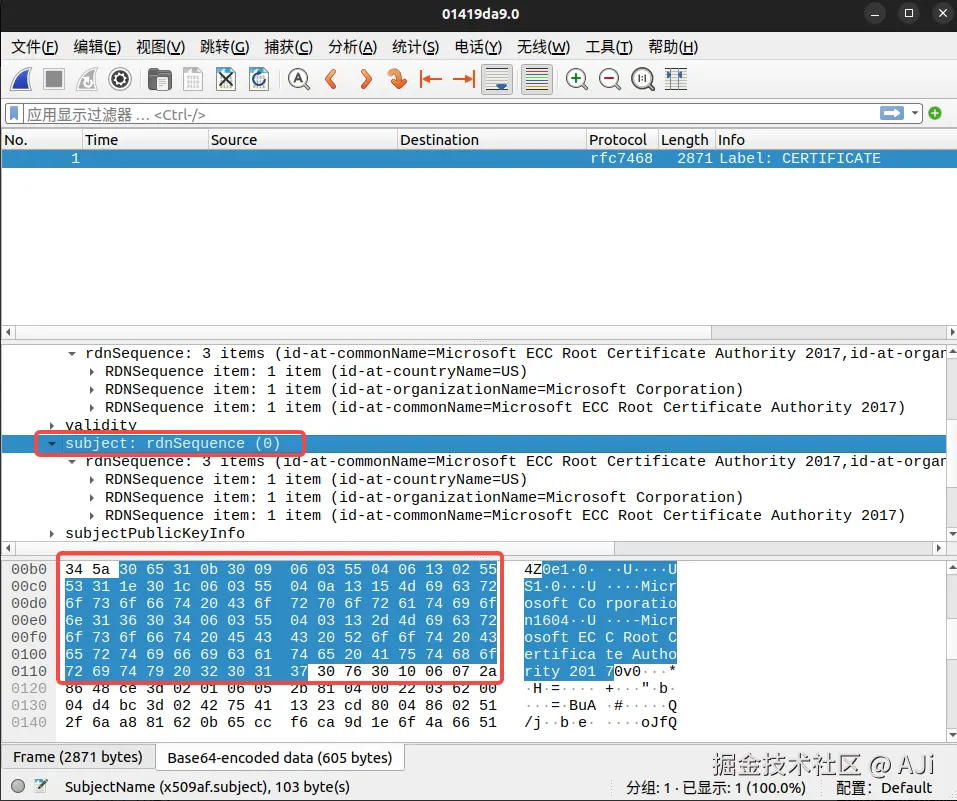Click the packet list horizontal scrollbar
Image resolution: width=957 pixels, height=801 pixels.
coord(364,332)
